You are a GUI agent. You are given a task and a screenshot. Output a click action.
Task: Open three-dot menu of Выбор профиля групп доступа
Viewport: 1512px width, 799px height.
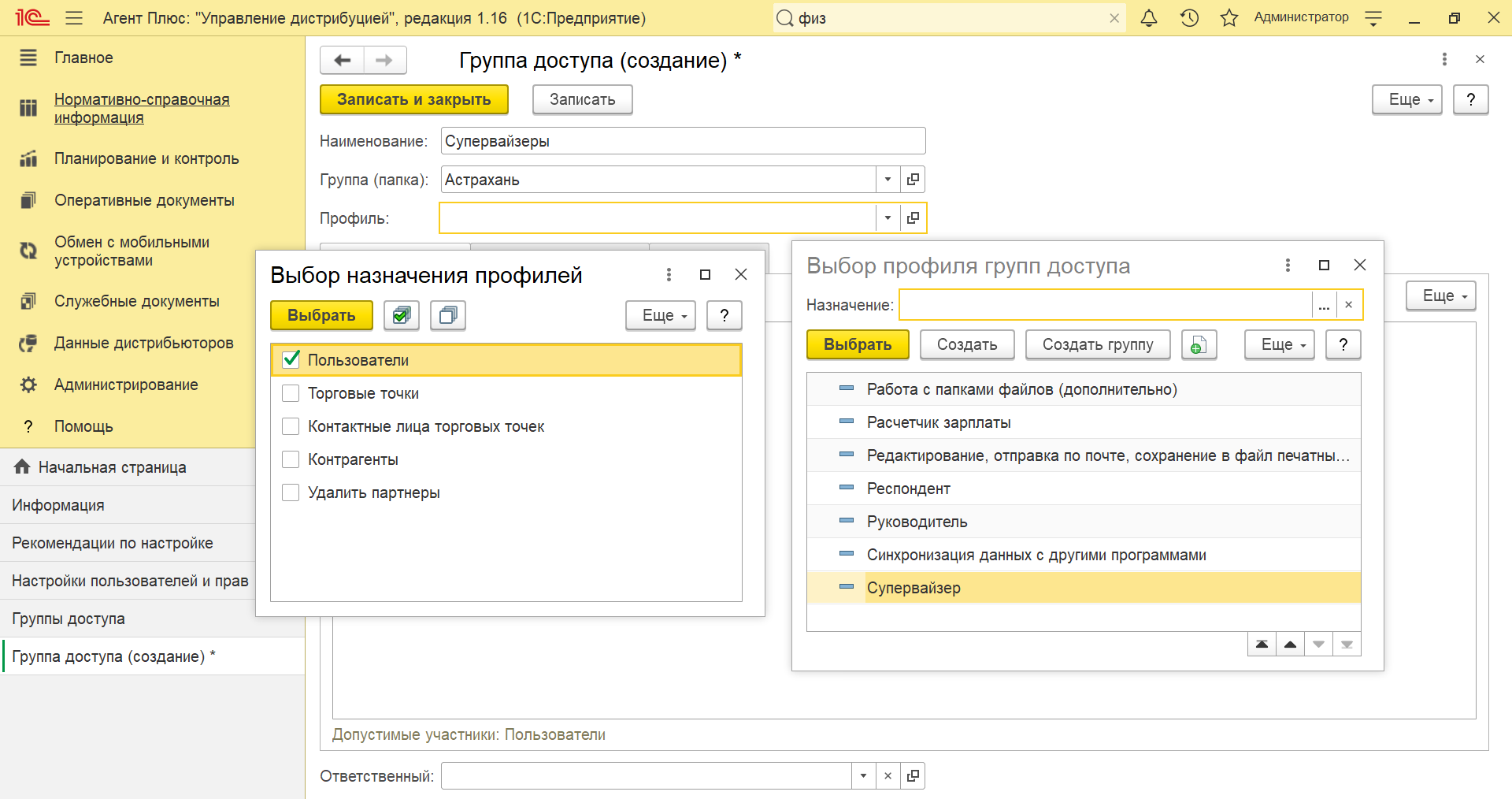1288,265
